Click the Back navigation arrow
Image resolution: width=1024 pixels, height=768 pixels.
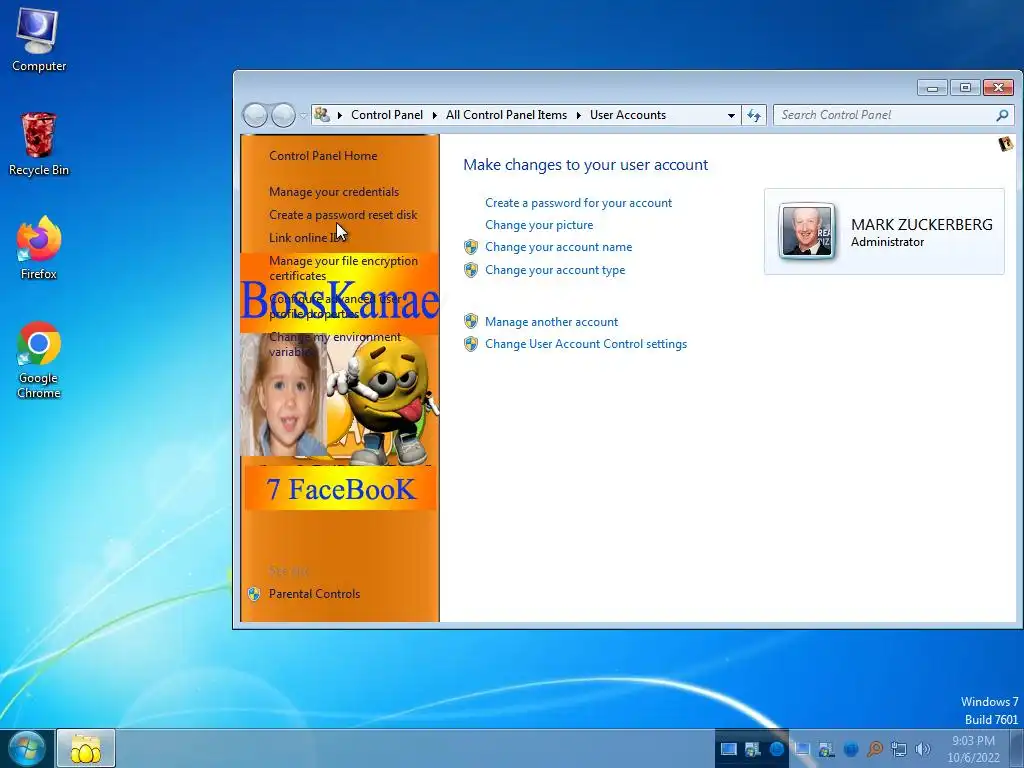[x=255, y=116]
